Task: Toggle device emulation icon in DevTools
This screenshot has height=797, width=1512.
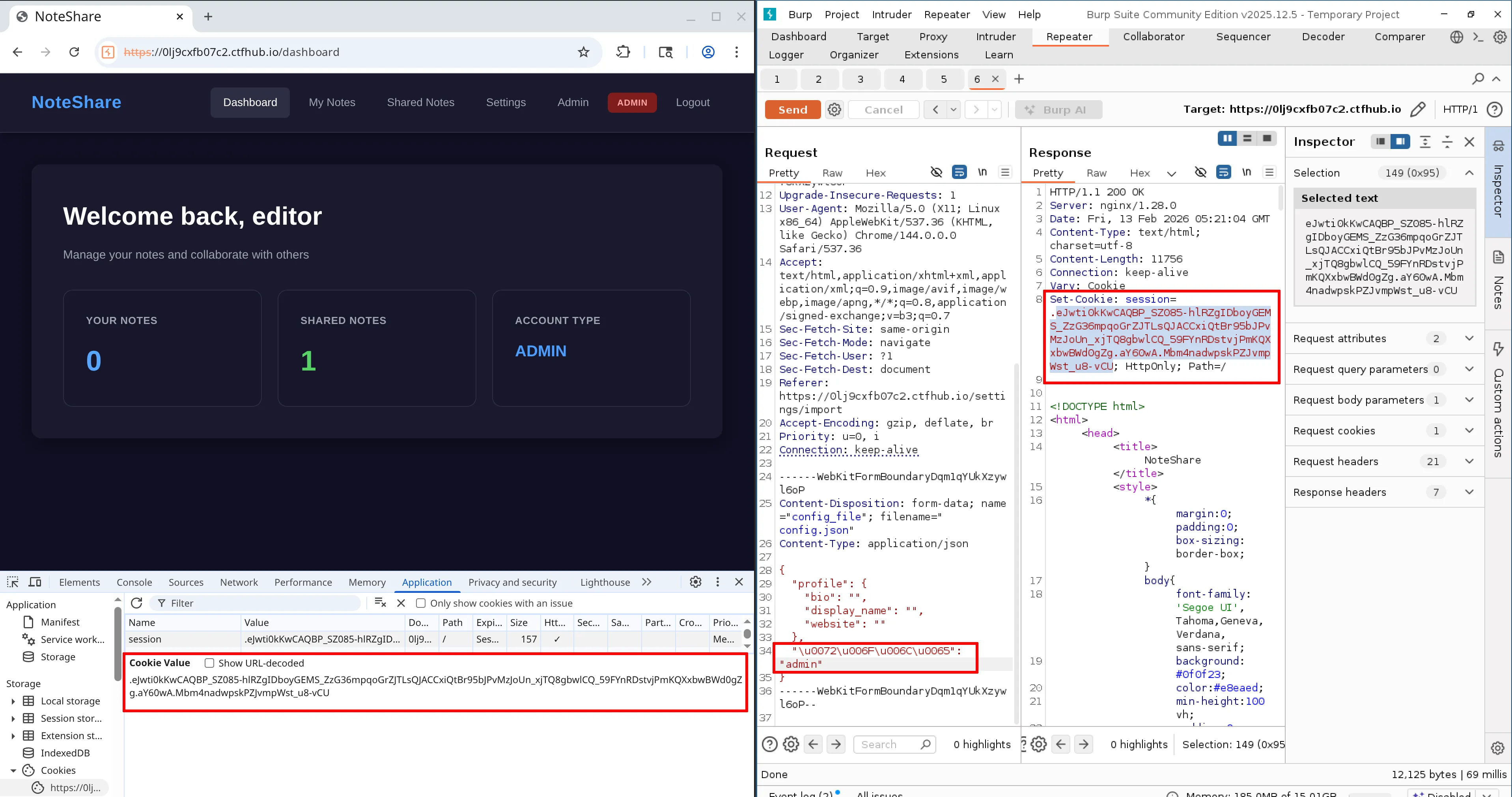Action: click(35, 582)
